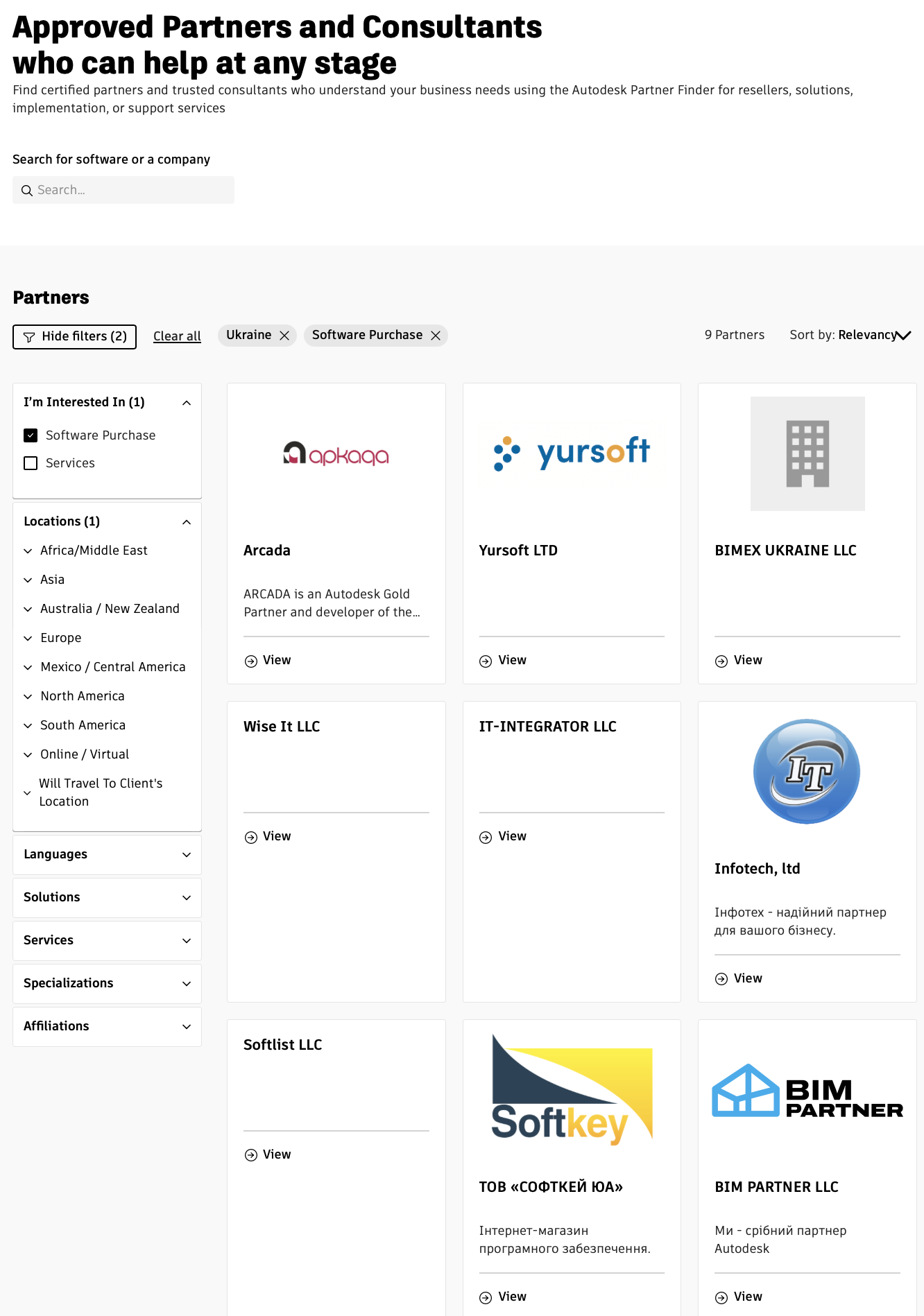The image size is (924, 1316).
Task: Click Infotech's 'Інфотех - надійний партнер' description
Action: (x=801, y=921)
